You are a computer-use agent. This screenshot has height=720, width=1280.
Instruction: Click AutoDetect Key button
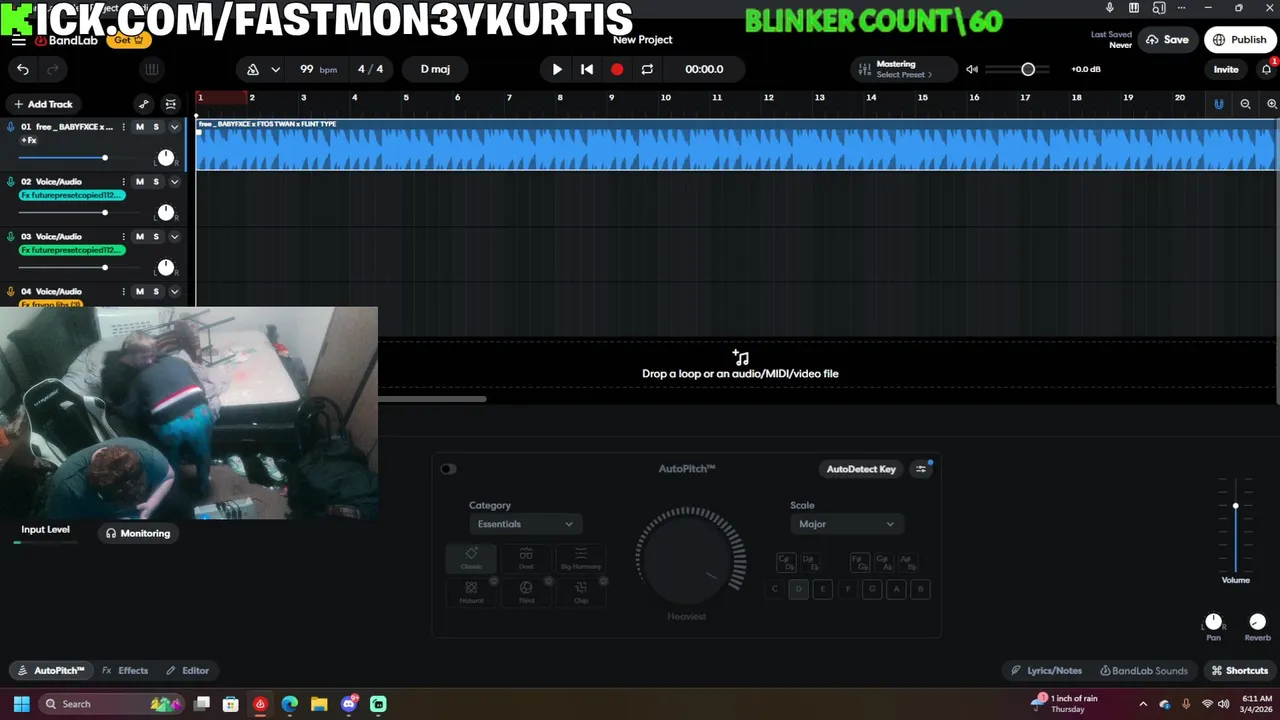861,469
